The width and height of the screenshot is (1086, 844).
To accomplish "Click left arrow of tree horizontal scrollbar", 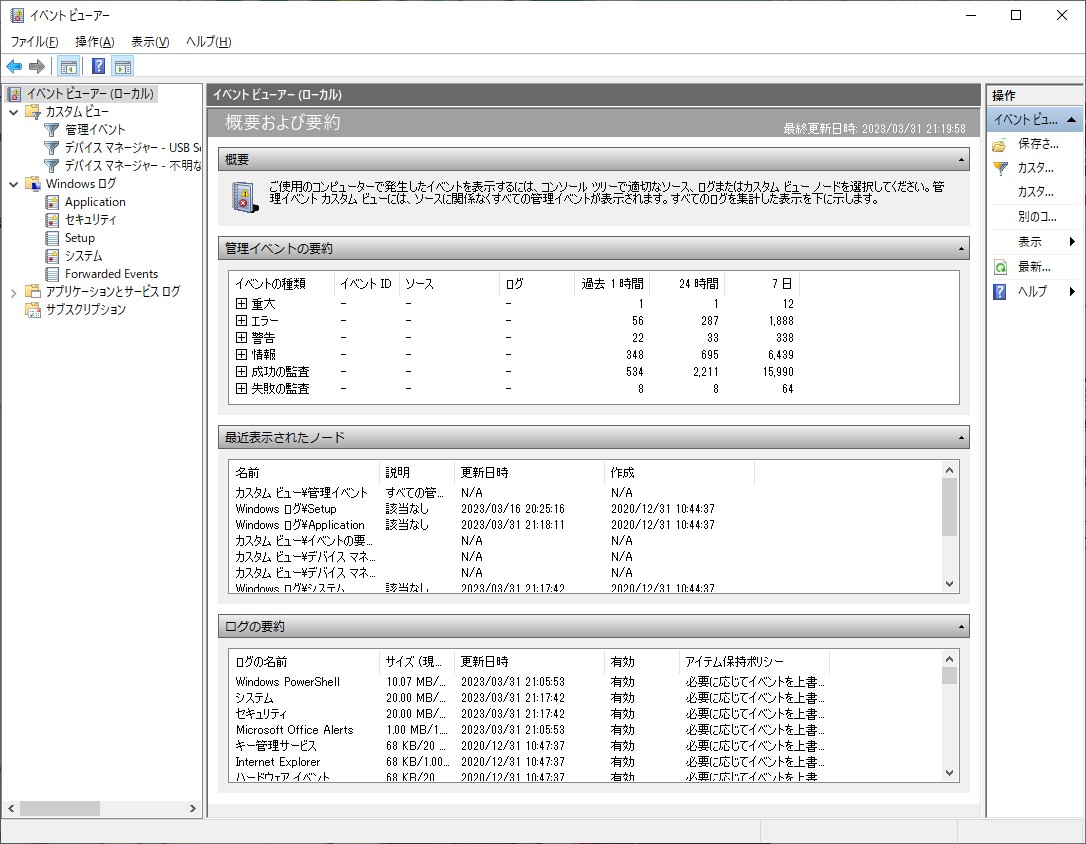I will [11, 808].
